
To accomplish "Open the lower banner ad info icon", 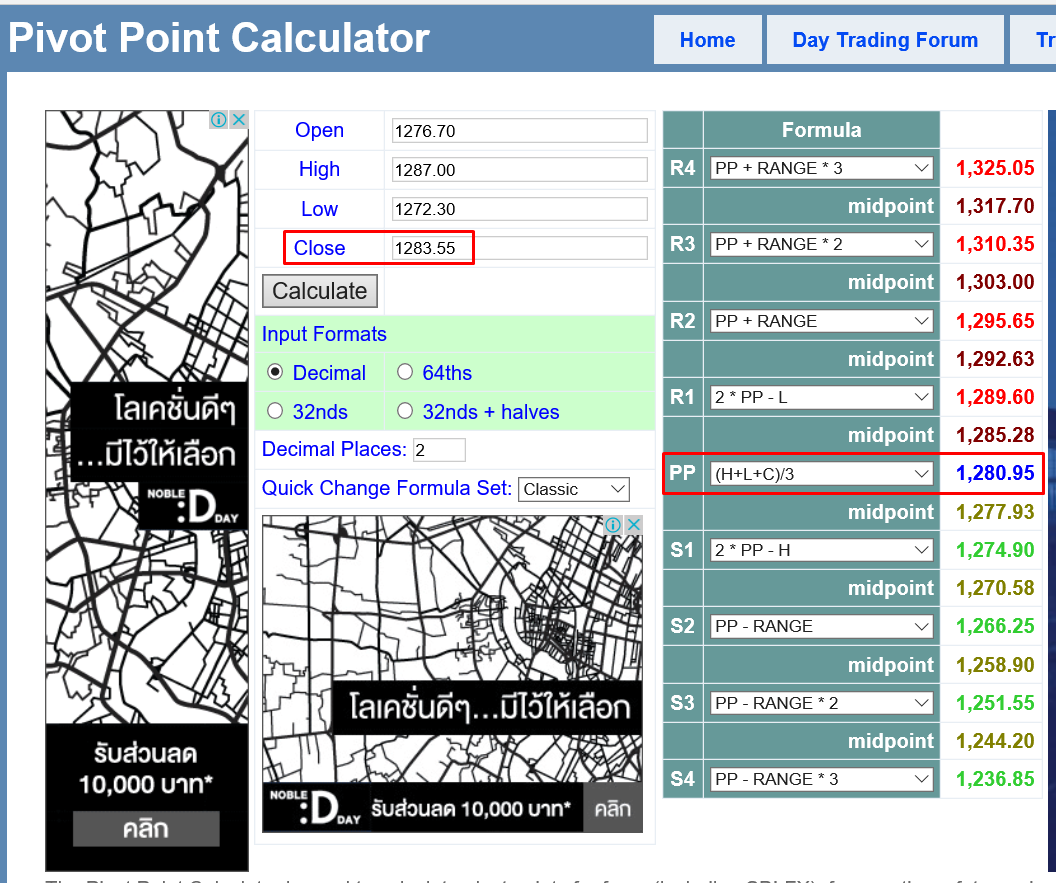I will 613,525.
